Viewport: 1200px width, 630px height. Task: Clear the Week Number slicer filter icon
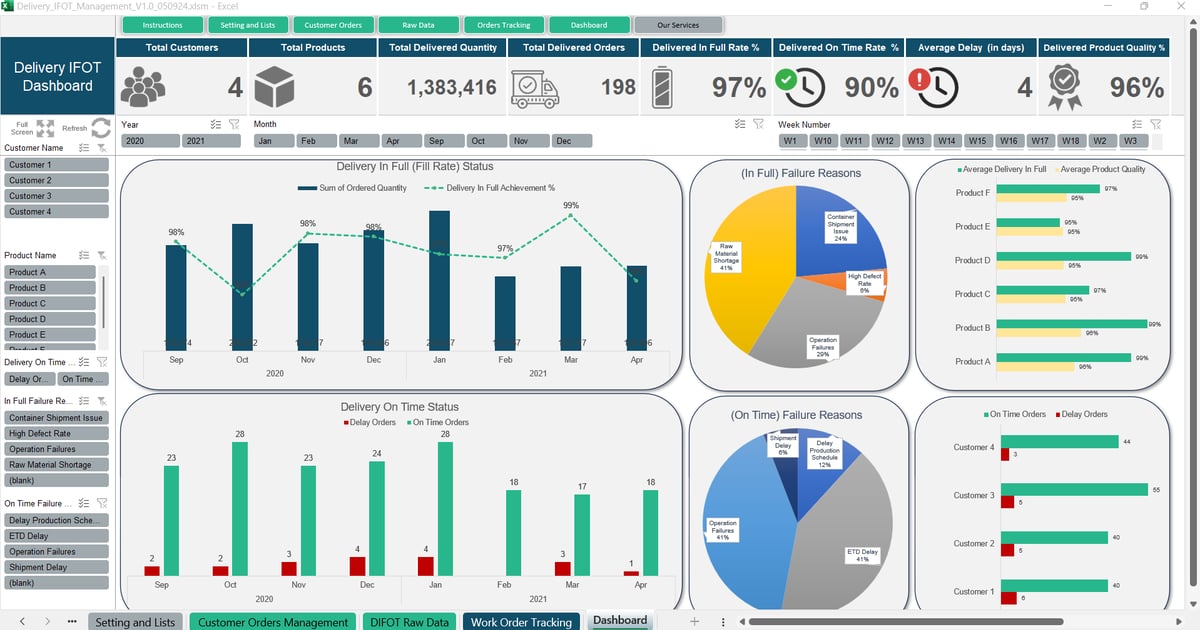[x=1155, y=124]
